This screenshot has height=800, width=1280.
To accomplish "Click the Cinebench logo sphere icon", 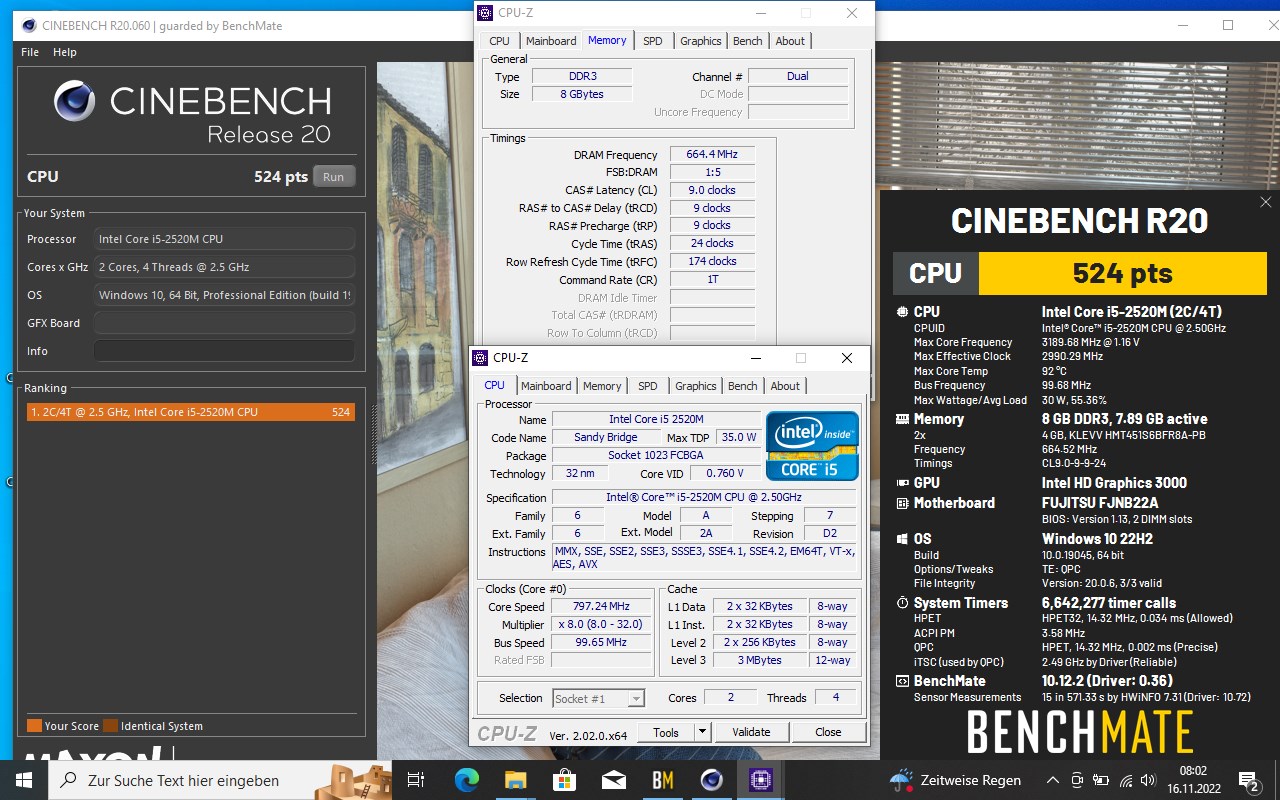I will coord(76,101).
